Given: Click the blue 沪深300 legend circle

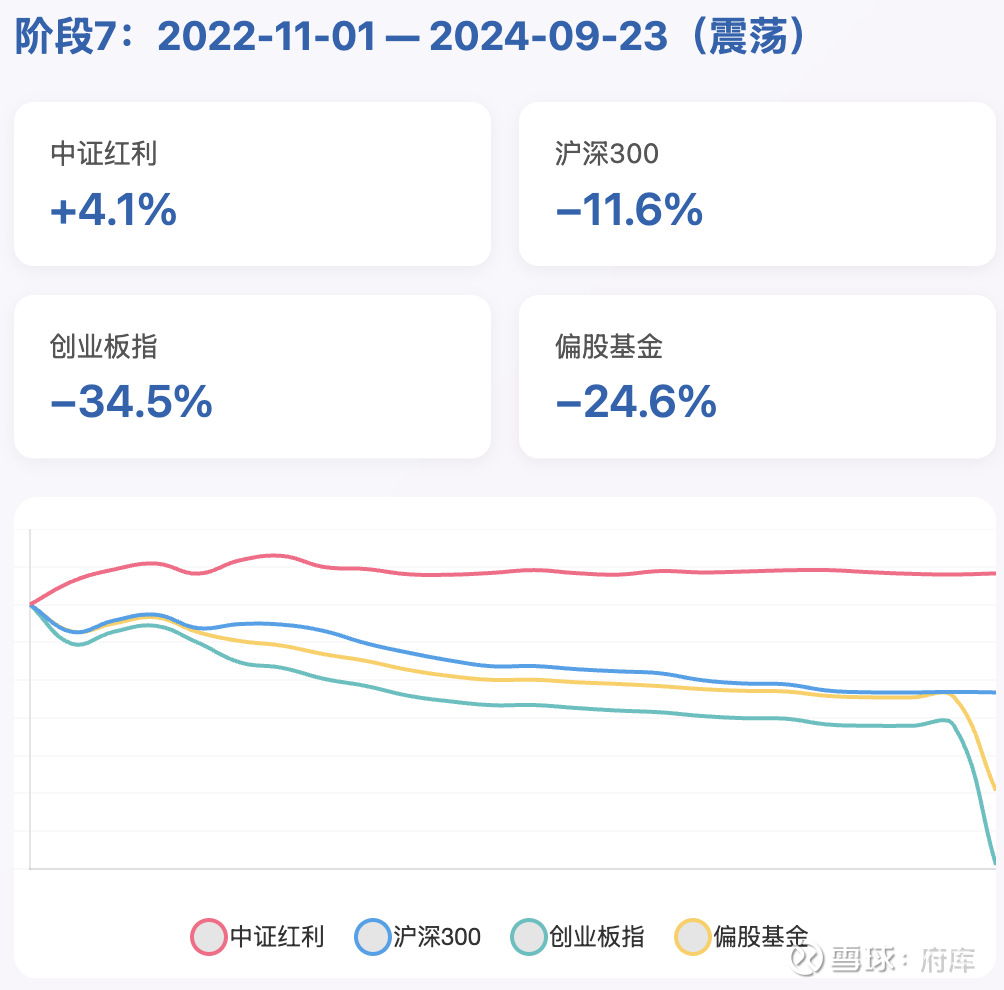Looking at the screenshot, I should [373, 937].
